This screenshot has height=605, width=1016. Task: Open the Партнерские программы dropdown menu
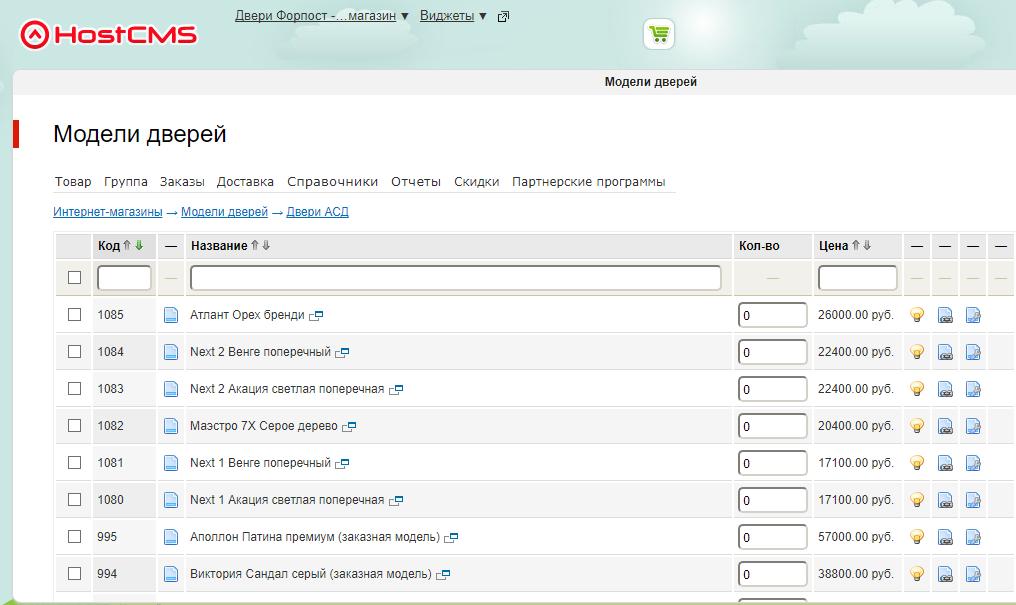point(588,182)
